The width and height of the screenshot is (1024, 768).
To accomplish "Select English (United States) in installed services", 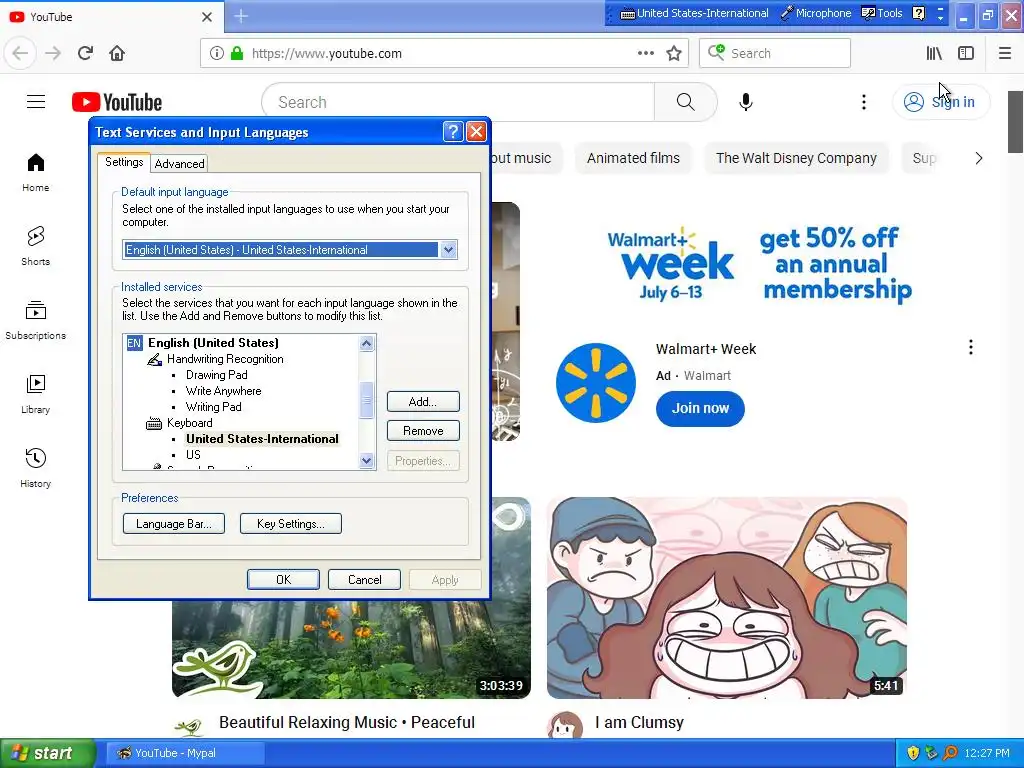I will coord(213,343).
